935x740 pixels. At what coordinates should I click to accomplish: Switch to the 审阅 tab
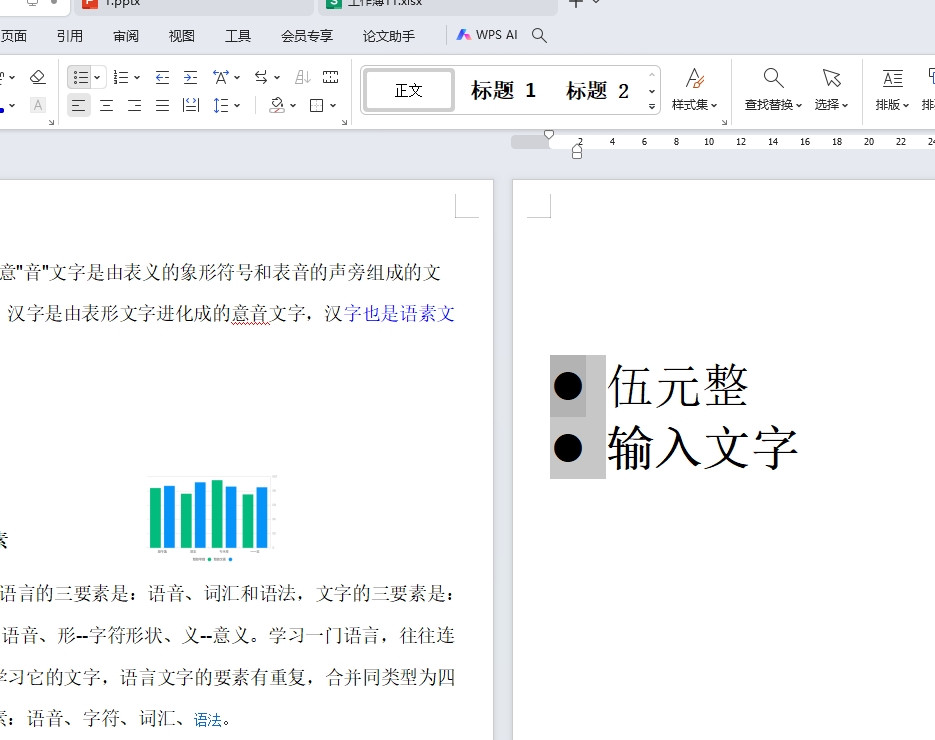126,36
